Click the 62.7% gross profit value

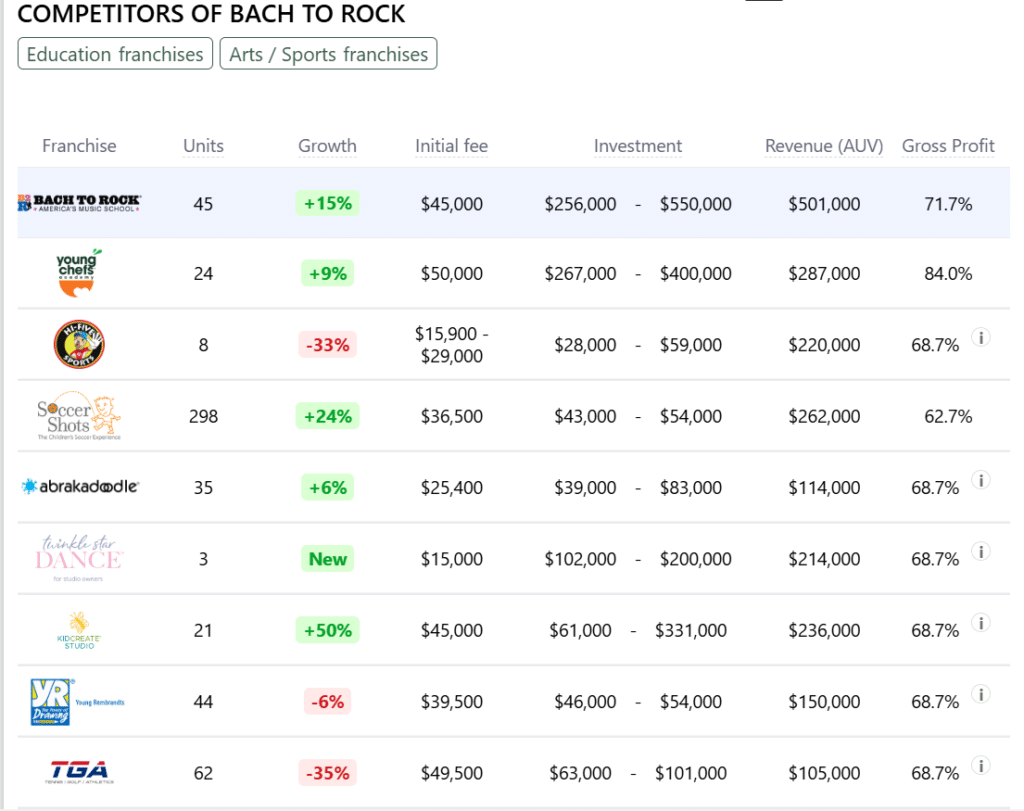click(x=948, y=416)
